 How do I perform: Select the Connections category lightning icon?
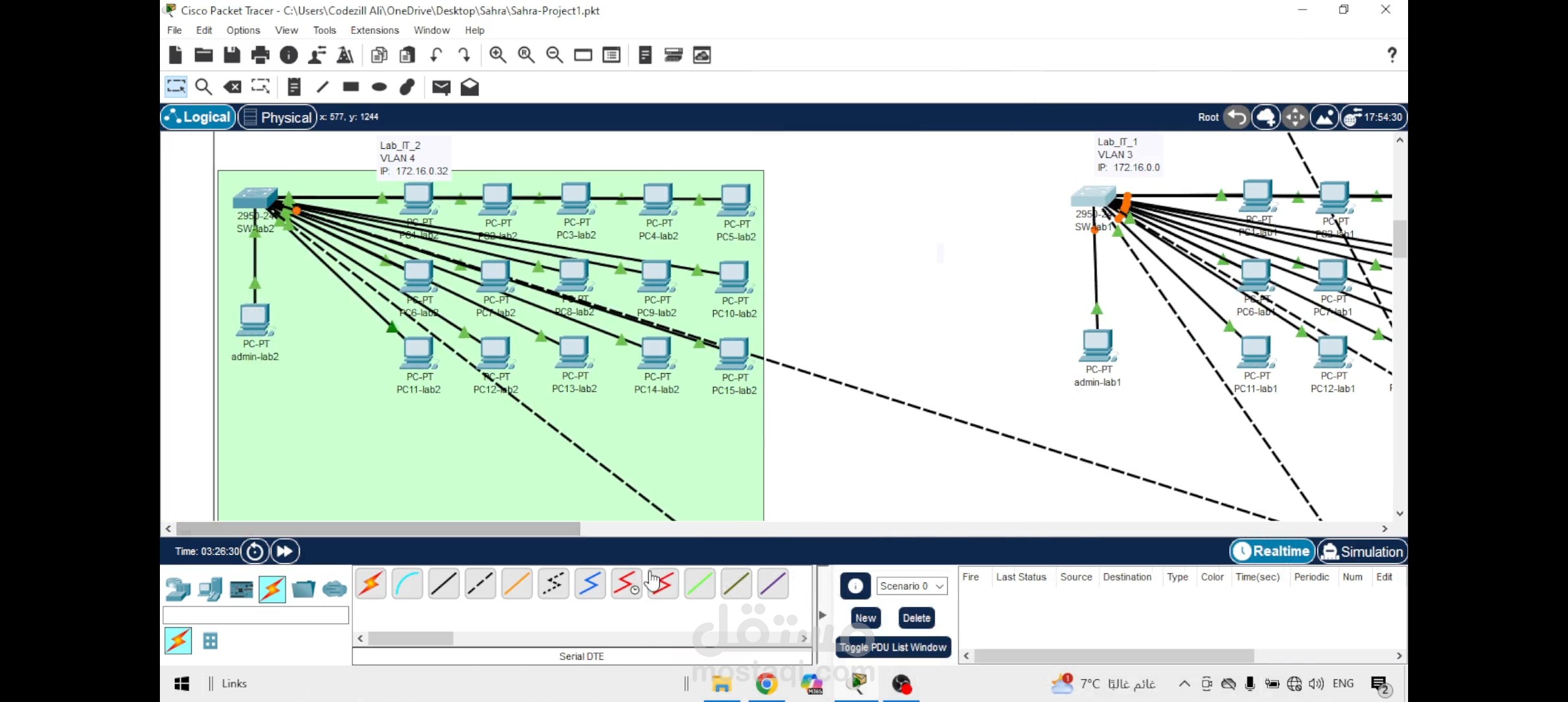point(272,590)
